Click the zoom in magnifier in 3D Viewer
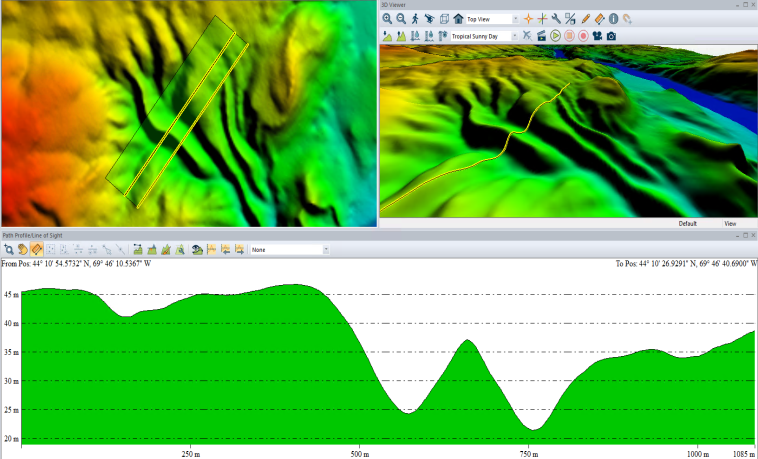 click(387, 18)
